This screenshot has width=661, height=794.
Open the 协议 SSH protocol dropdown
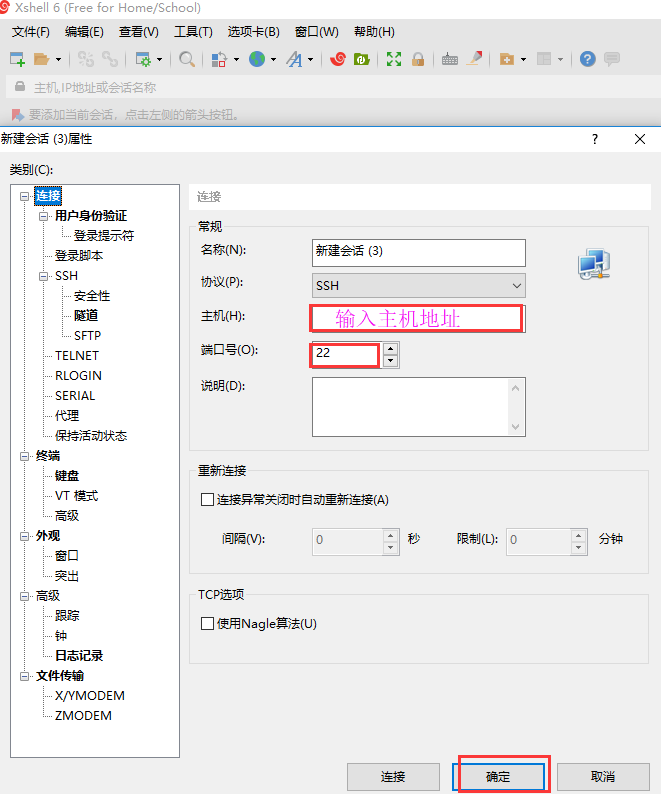419,286
